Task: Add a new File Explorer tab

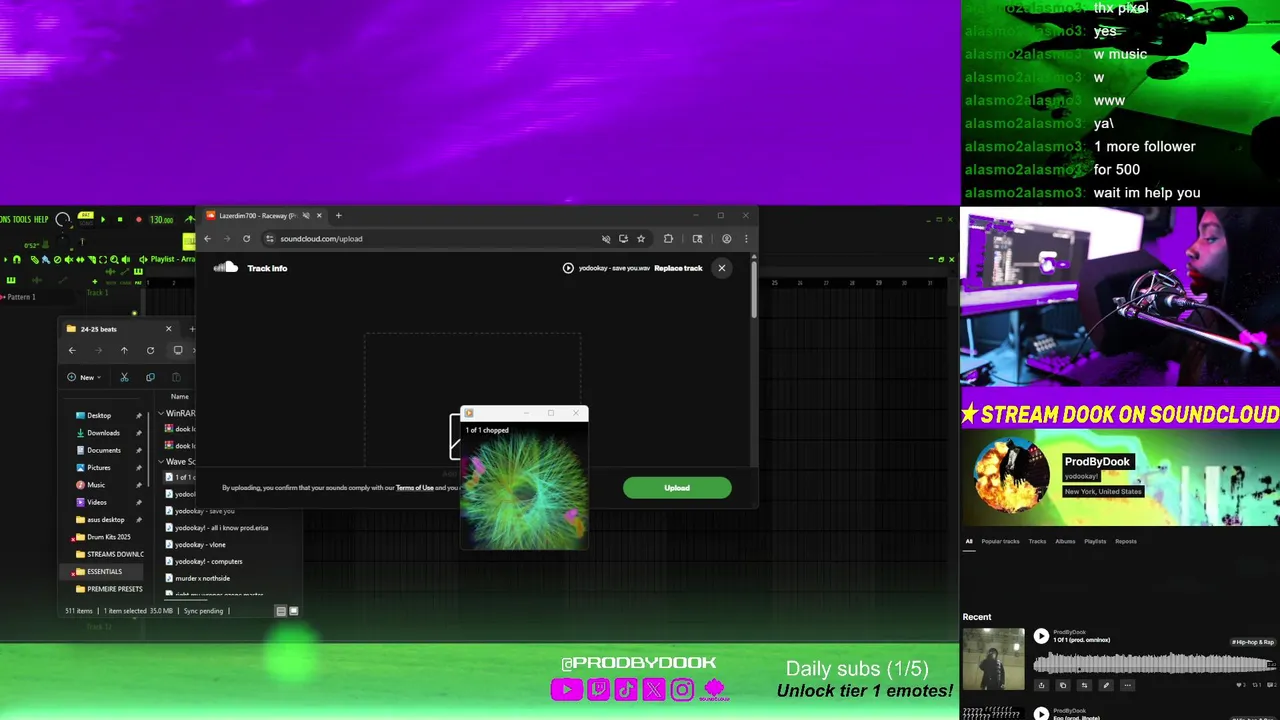Action: coord(192,329)
